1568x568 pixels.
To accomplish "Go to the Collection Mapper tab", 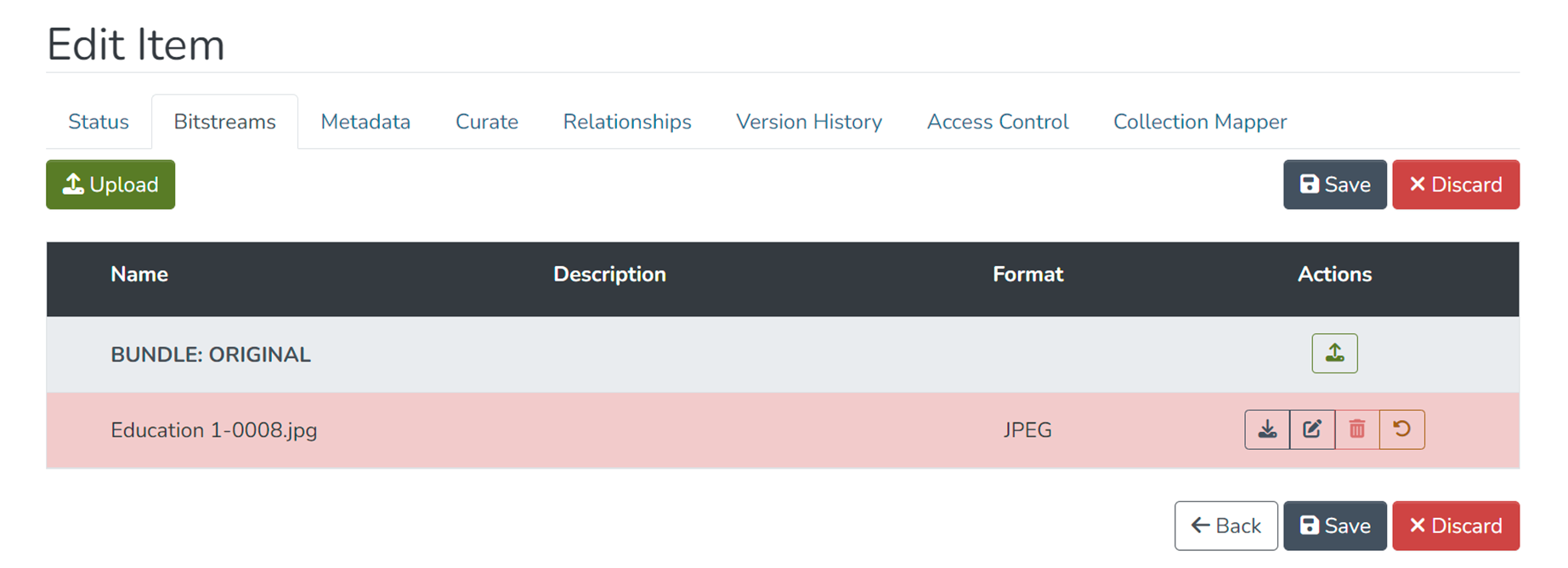I will pos(1200,122).
